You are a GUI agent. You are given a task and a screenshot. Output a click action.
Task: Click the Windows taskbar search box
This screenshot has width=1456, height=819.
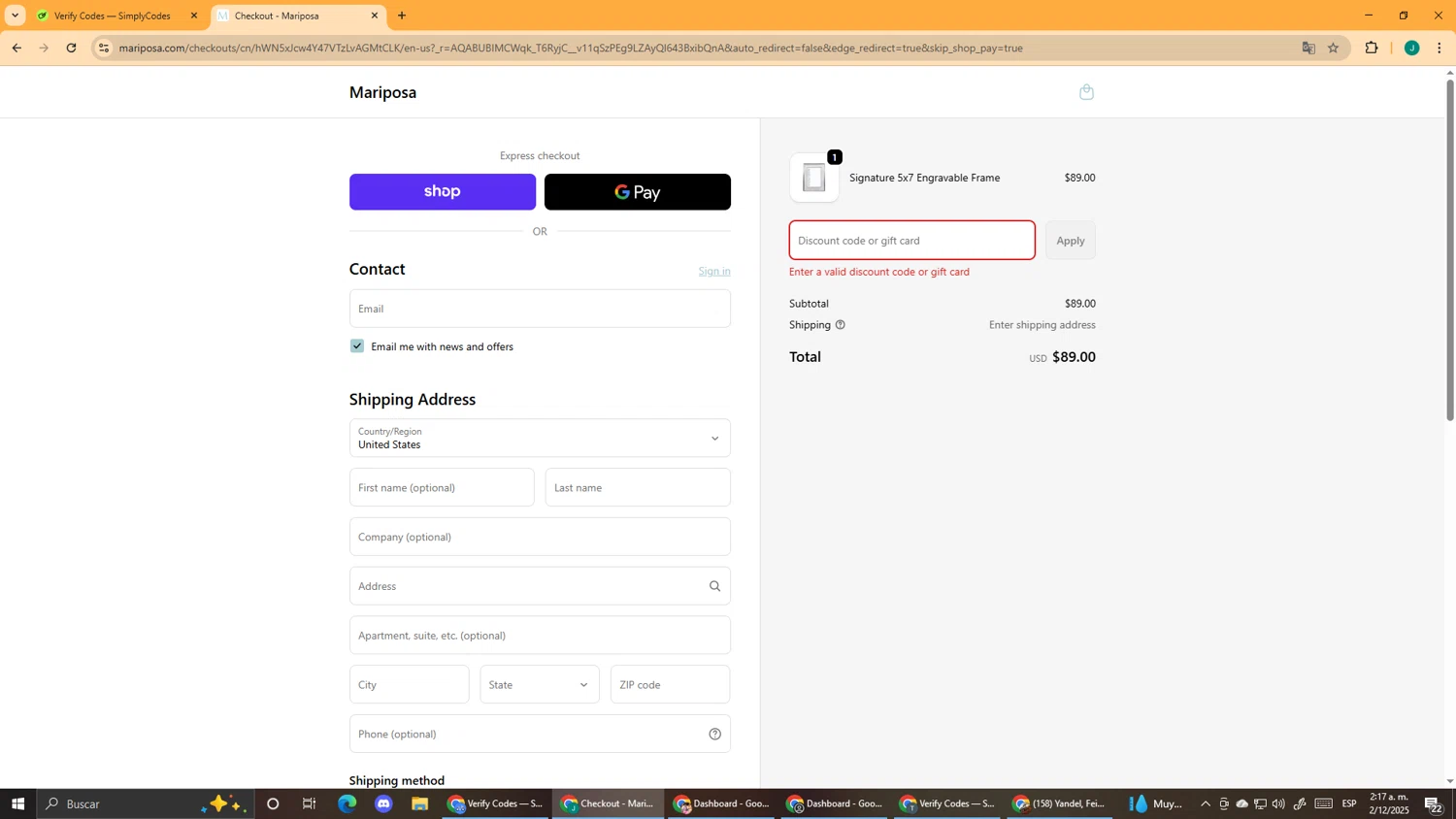[x=146, y=803]
